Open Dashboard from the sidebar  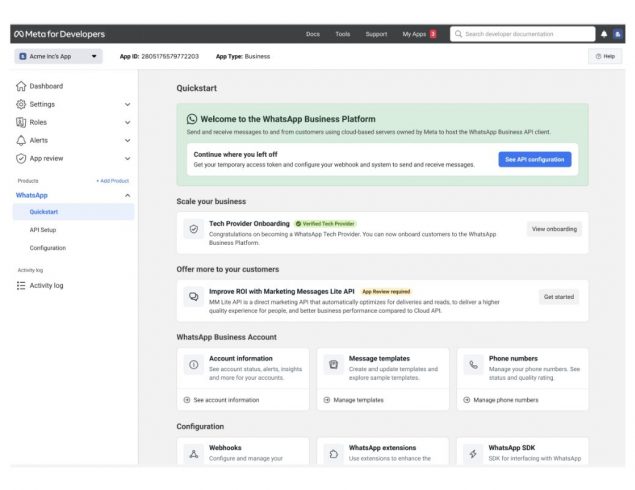tap(46, 86)
